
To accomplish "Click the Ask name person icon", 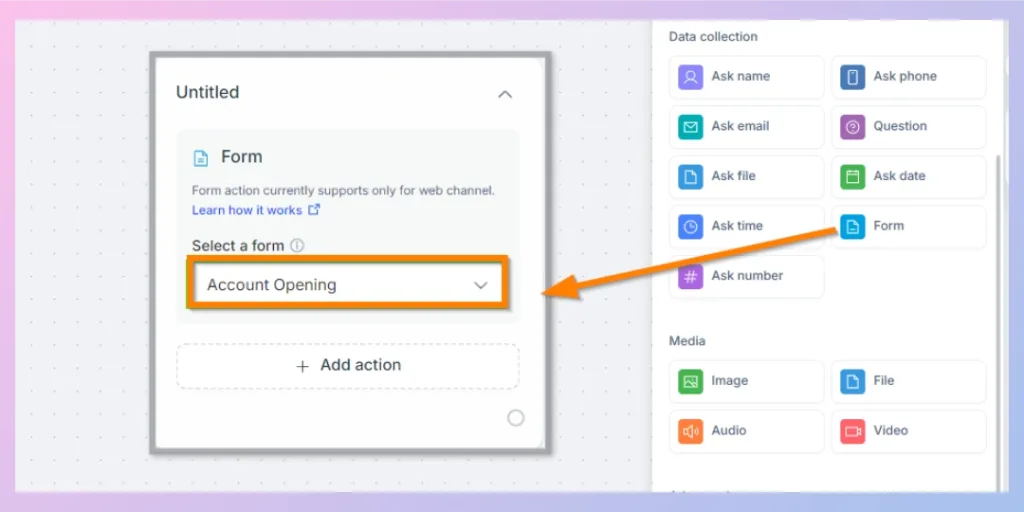I will click(x=690, y=76).
